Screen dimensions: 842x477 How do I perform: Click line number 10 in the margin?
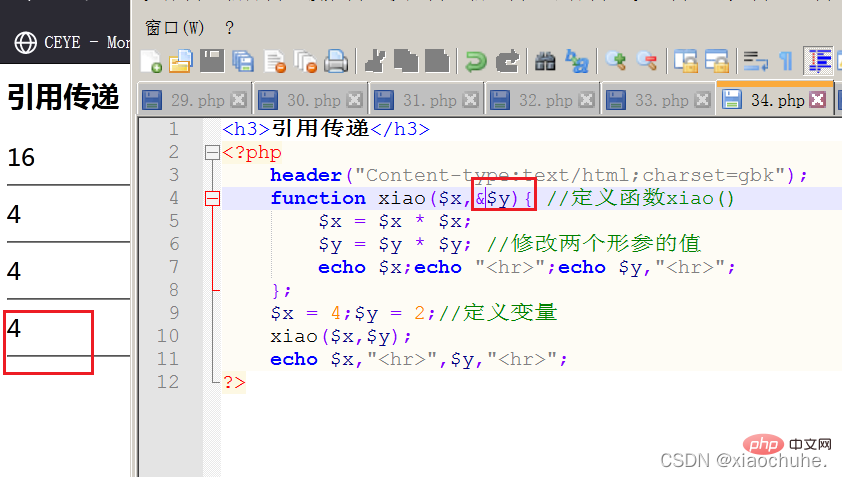pyautogui.click(x=168, y=336)
